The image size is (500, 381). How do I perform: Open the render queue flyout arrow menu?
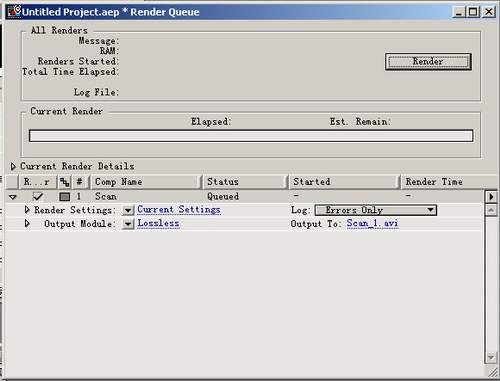click(x=491, y=197)
